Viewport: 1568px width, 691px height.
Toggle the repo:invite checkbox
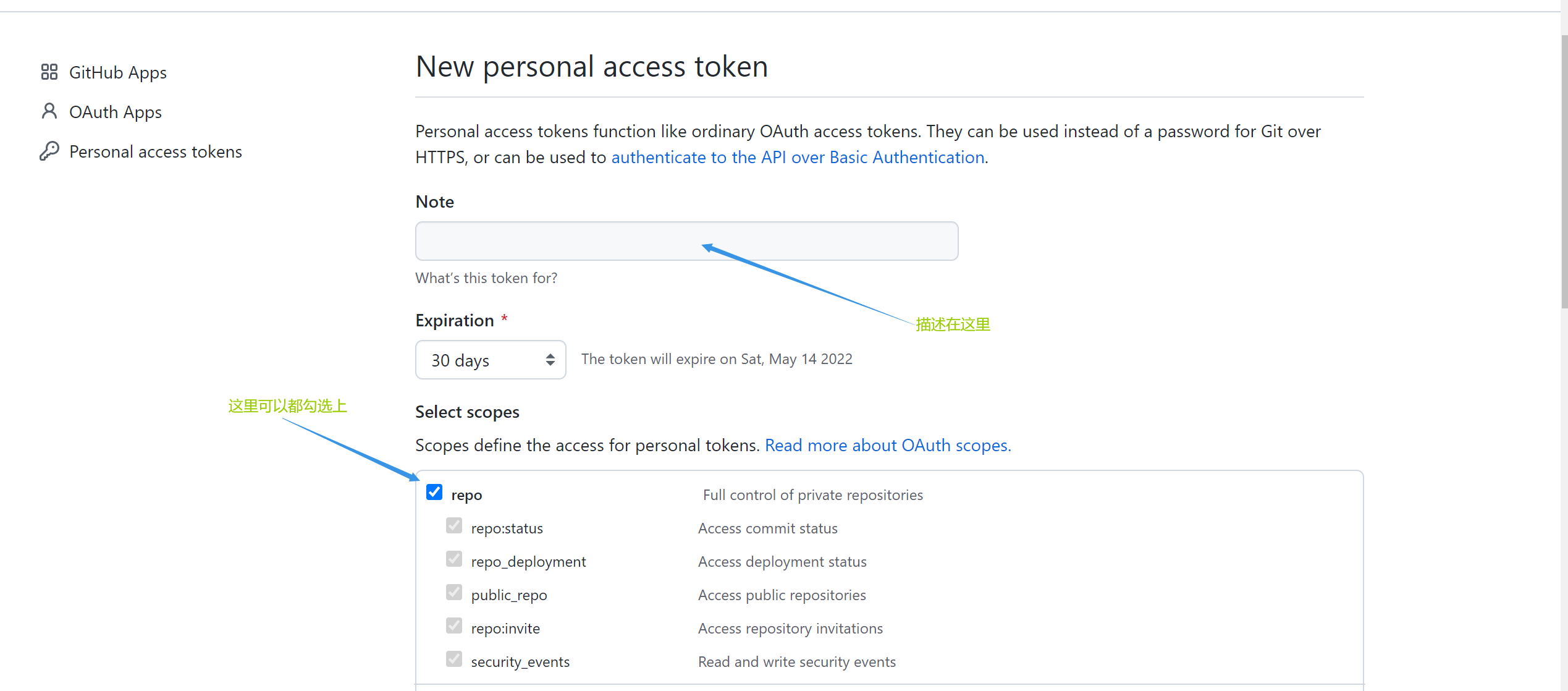pyautogui.click(x=454, y=626)
